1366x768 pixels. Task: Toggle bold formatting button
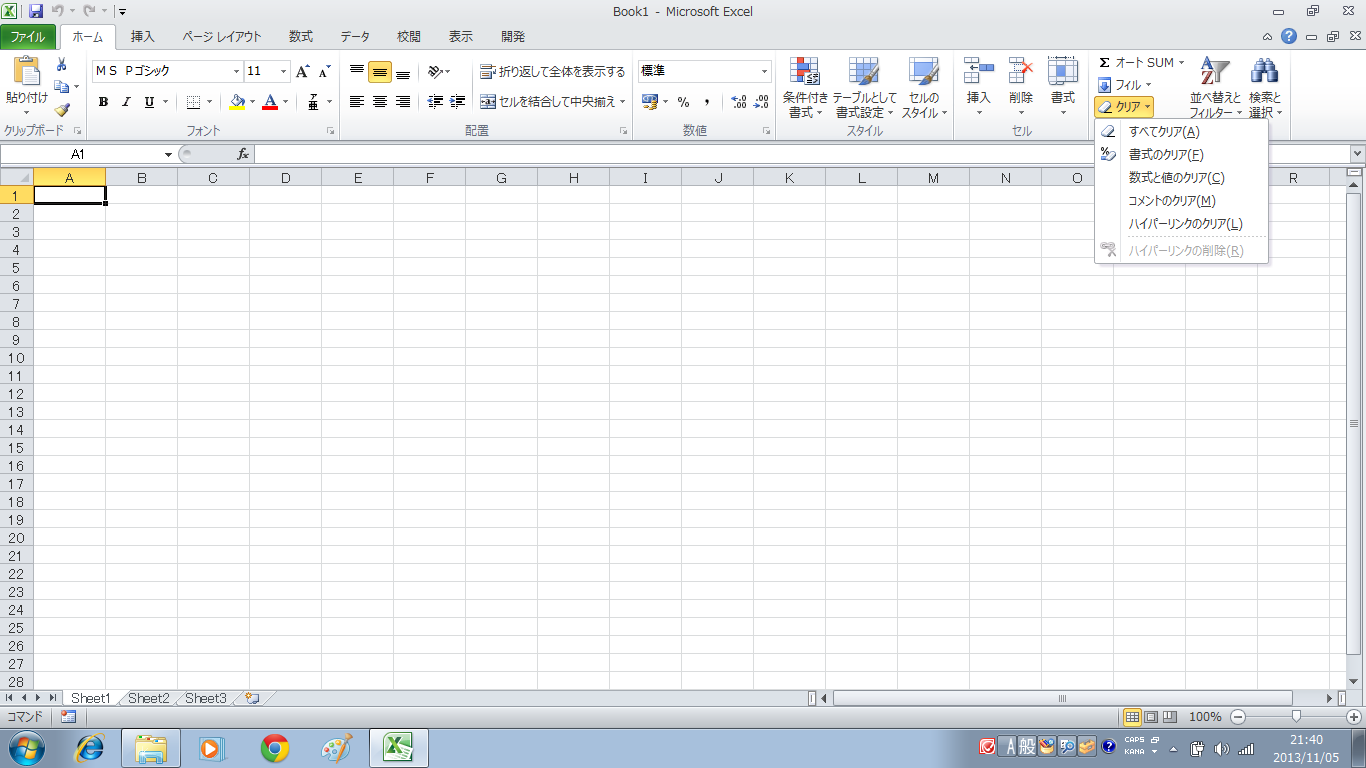pos(103,102)
